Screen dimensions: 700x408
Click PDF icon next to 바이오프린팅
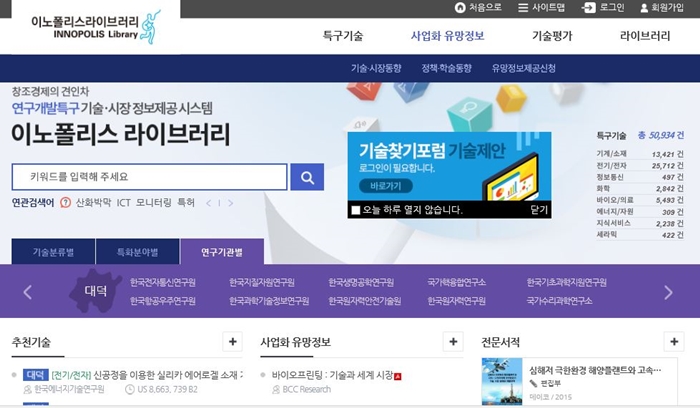pyautogui.click(x=398, y=377)
